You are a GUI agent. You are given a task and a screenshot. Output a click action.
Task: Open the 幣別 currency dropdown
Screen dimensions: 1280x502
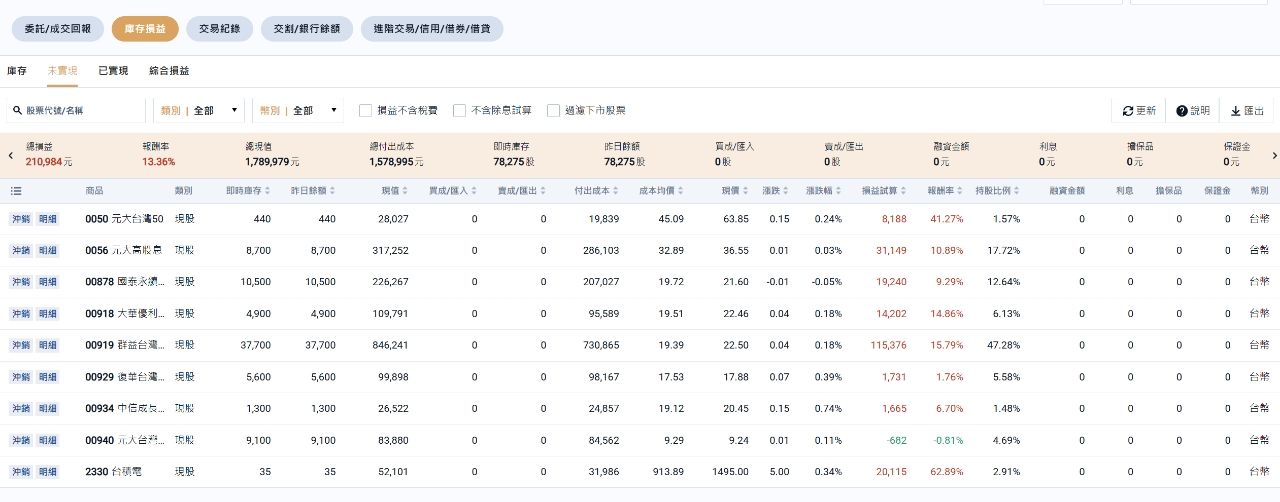click(x=300, y=110)
